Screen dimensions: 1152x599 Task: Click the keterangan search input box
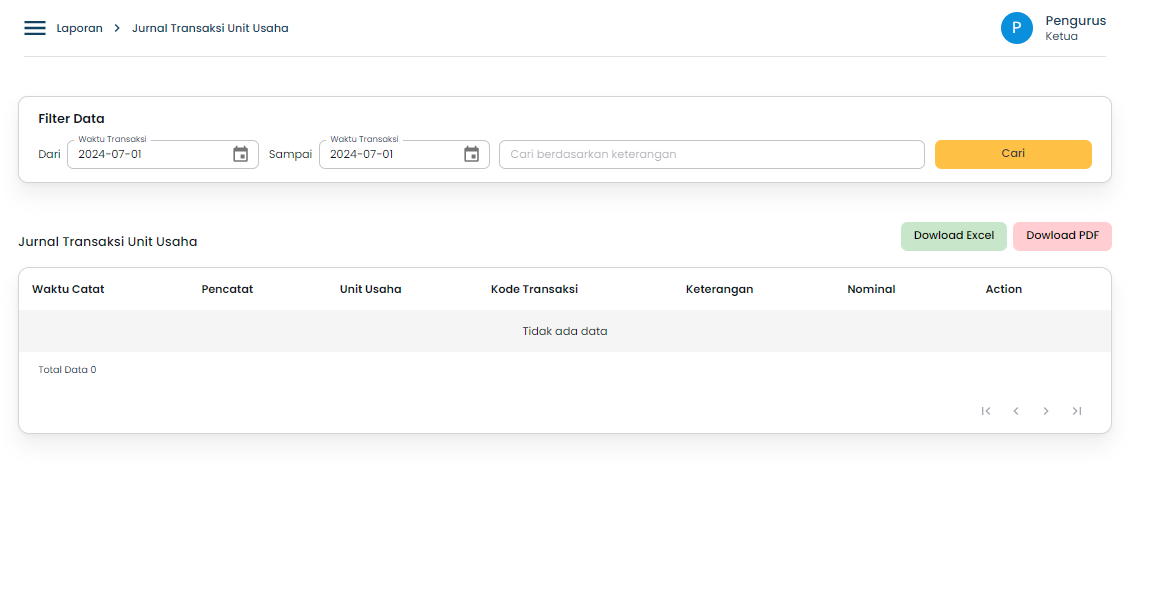711,154
